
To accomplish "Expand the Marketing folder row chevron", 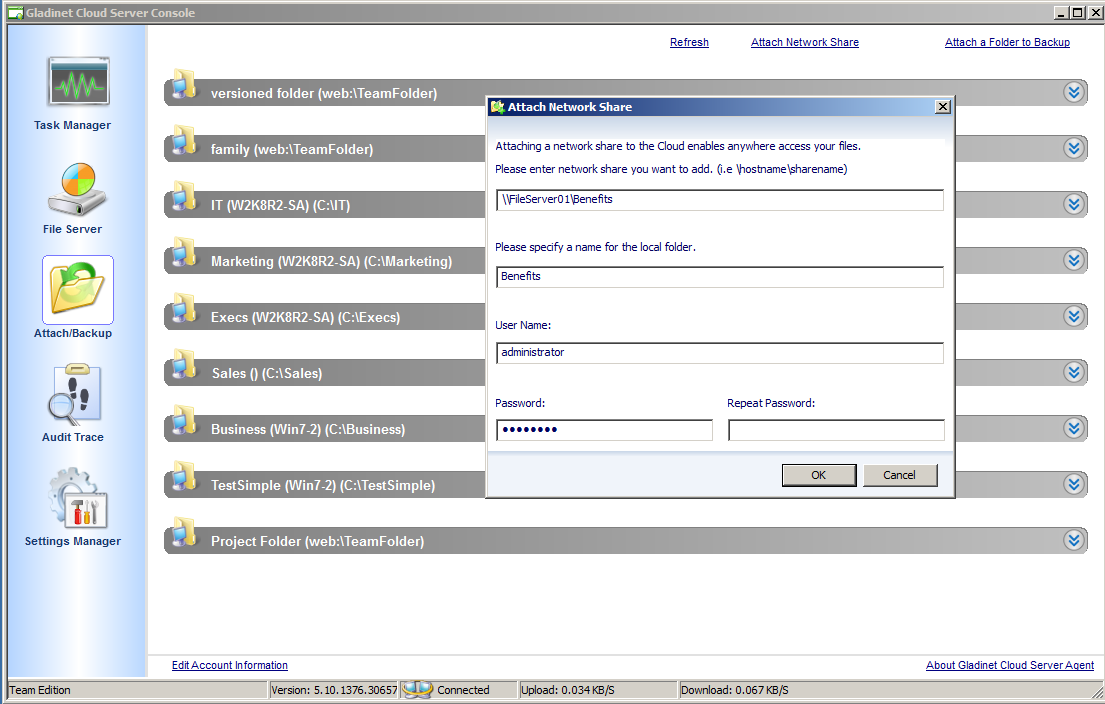I will tap(1074, 260).
